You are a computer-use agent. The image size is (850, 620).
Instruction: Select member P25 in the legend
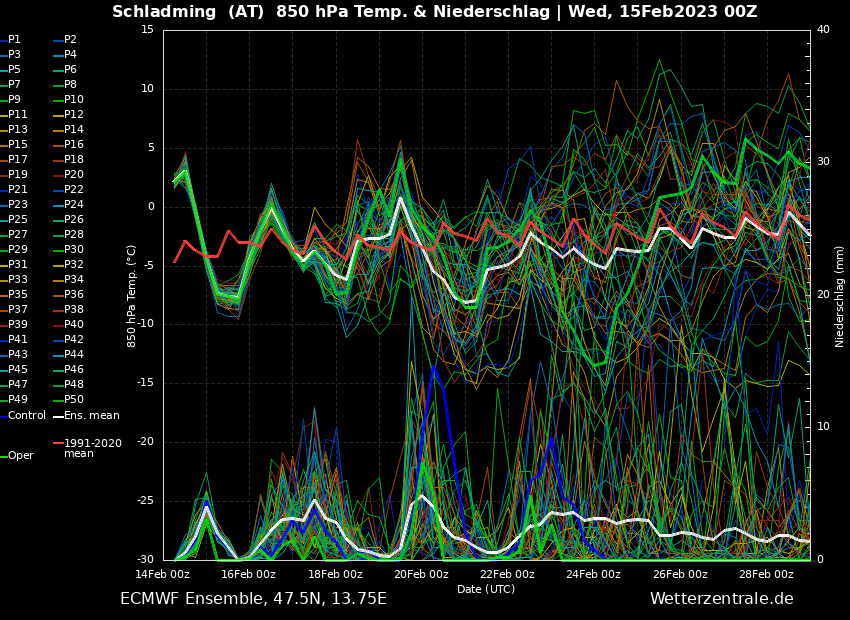tap(18, 220)
